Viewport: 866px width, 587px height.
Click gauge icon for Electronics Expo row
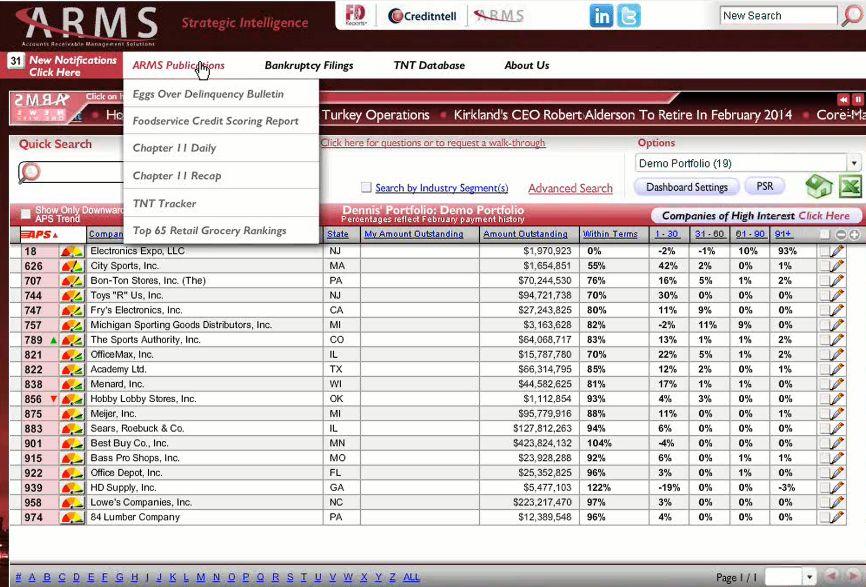tap(72, 251)
